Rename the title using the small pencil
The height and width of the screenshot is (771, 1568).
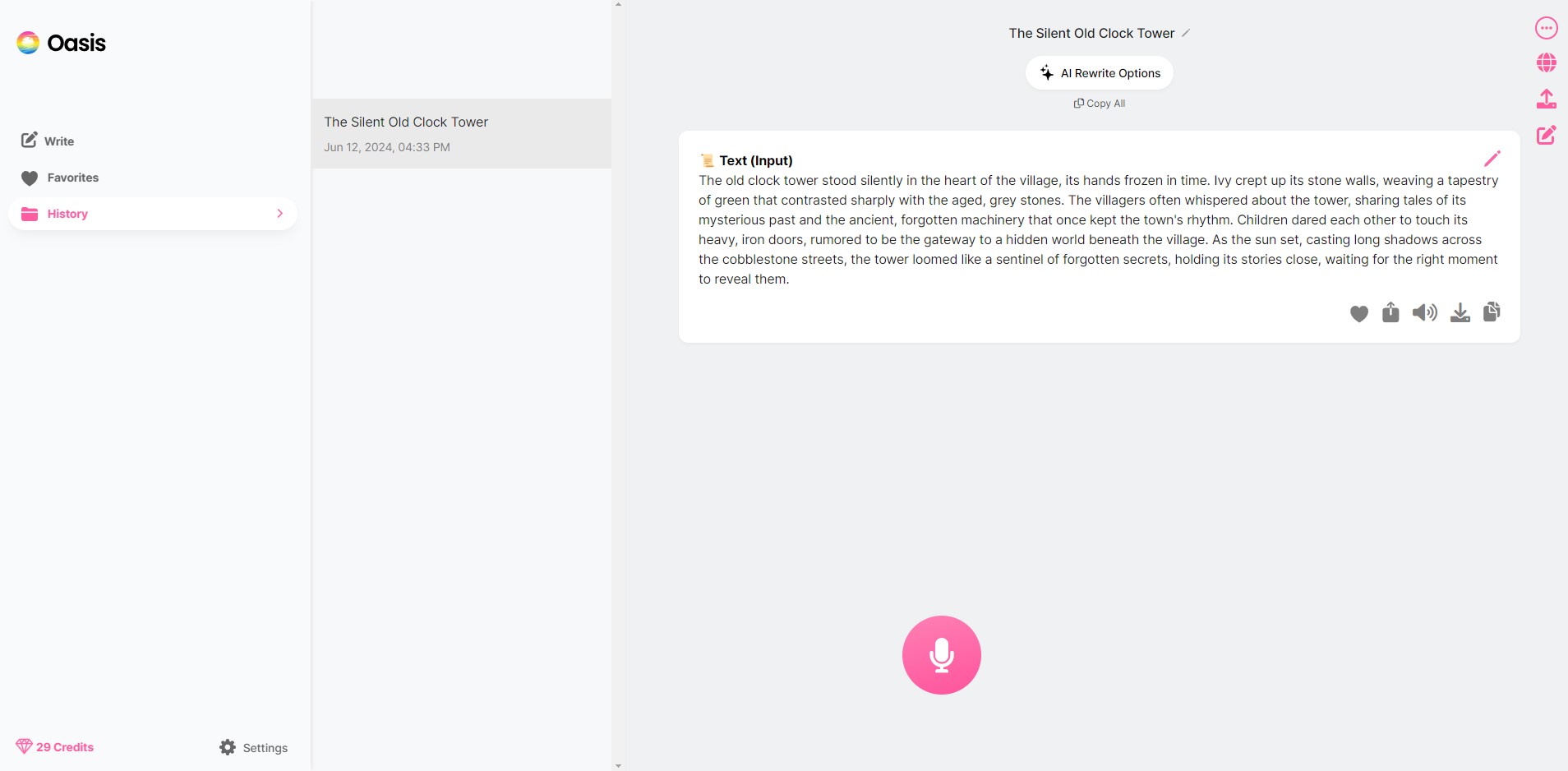click(x=1186, y=33)
